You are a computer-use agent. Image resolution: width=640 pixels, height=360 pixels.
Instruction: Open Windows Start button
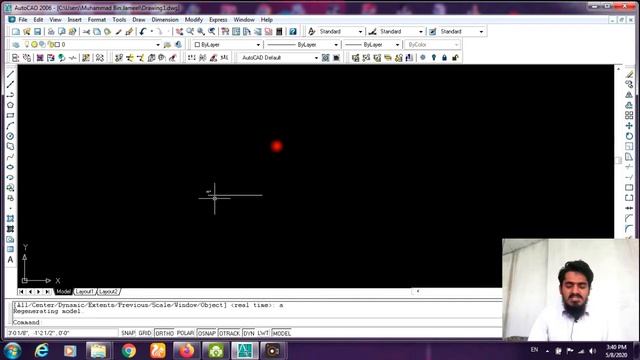pyautogui.click(x=12, y=351)
